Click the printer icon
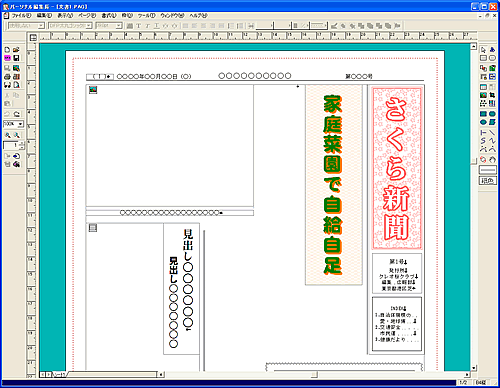Image resolution: width=500 pixels, height=388 pixels. [x=7, y=77]
